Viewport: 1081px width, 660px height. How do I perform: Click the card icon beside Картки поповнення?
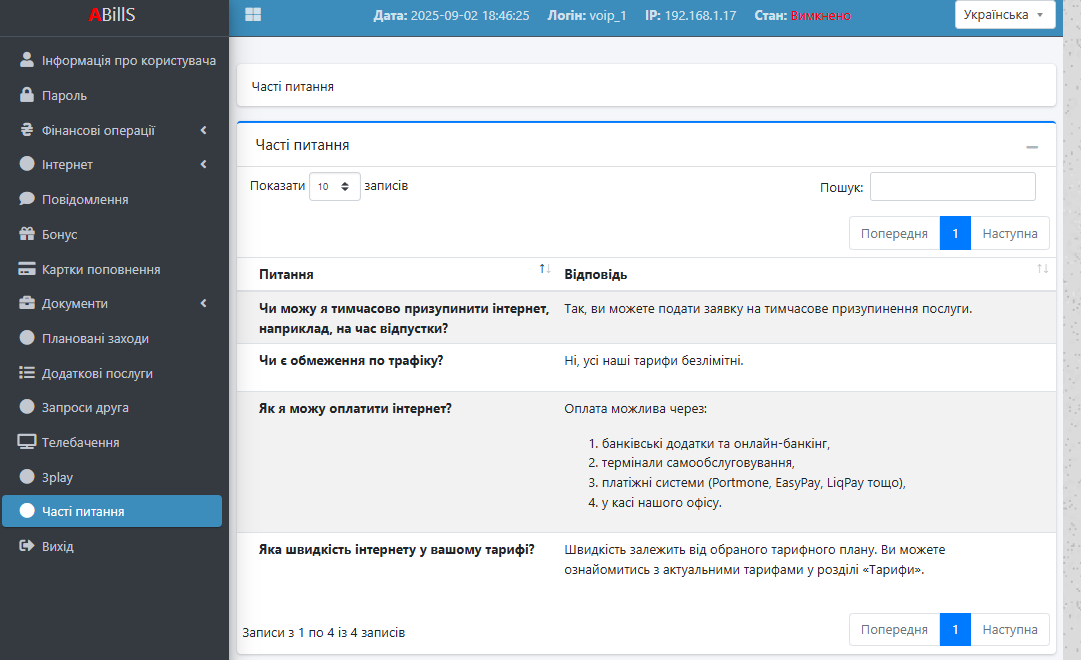point(27,269)
